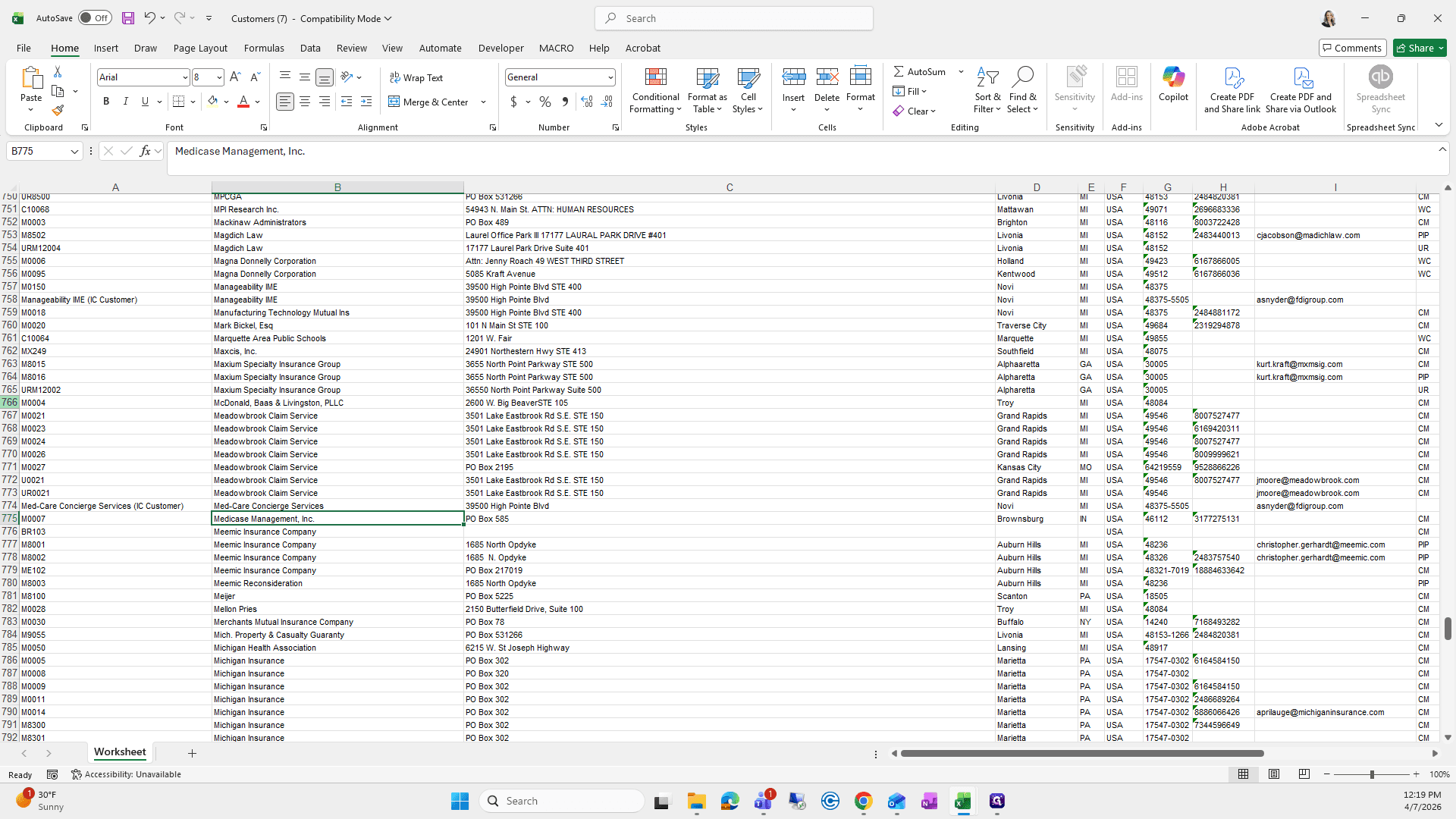Click the Format Painter brush icon
This screenshot has width=1456, height=819.
click(58, 111)
